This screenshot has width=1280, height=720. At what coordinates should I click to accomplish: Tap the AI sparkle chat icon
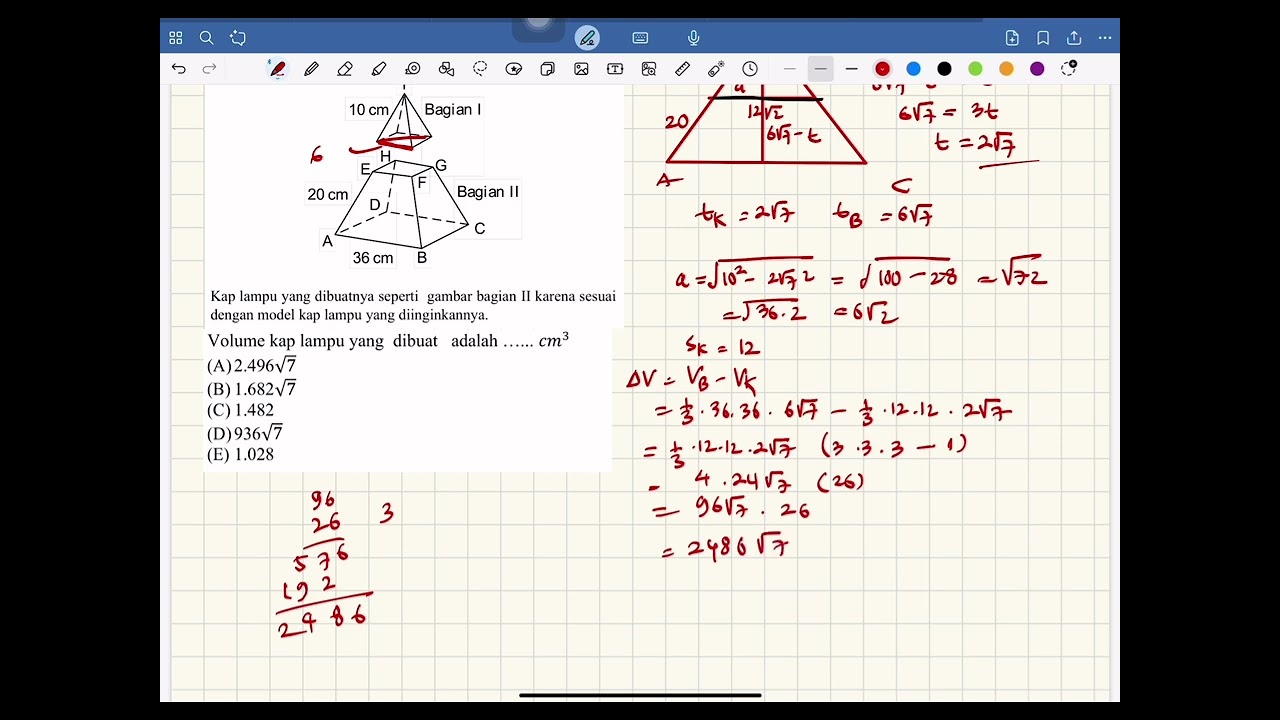238,38
